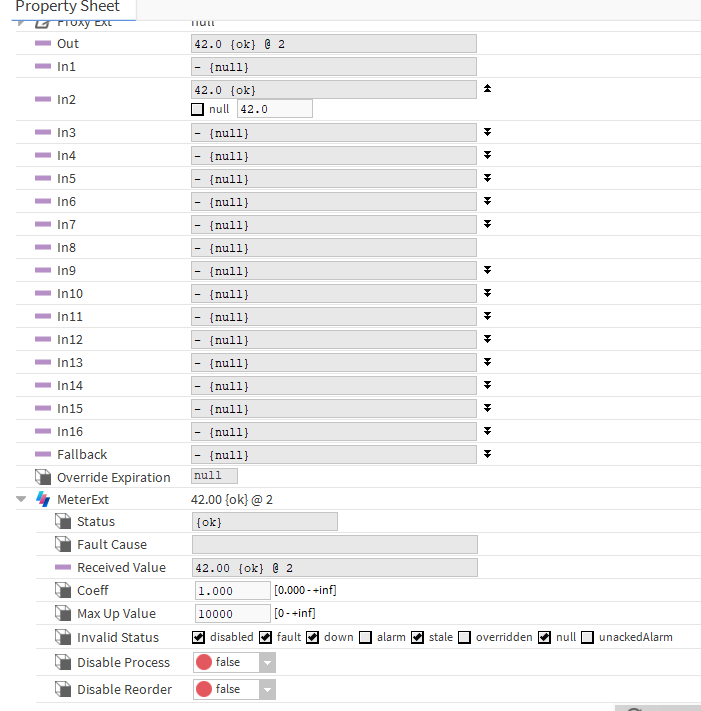The height and width of the screenshot is (711, 701).
Task: Tick the overridden invalid status checkbox
Action: (464, 637)
